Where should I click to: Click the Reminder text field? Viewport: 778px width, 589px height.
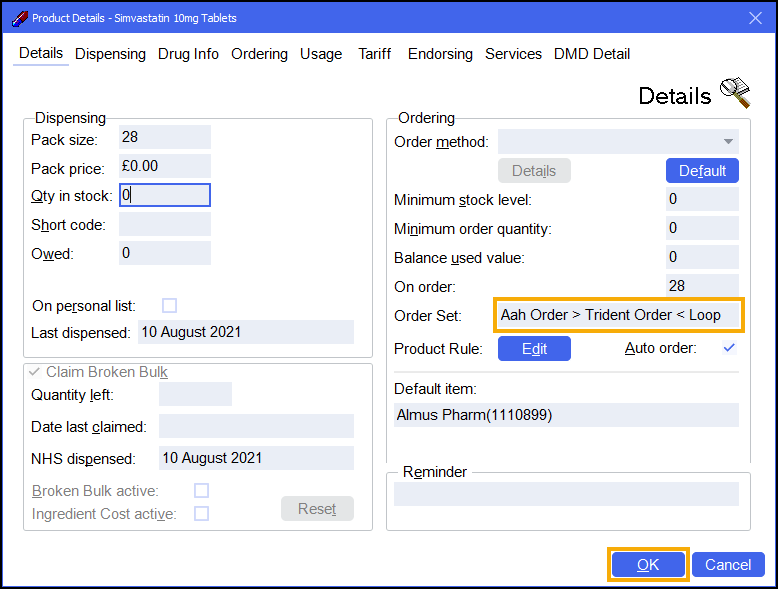click(x=566, y=494)
